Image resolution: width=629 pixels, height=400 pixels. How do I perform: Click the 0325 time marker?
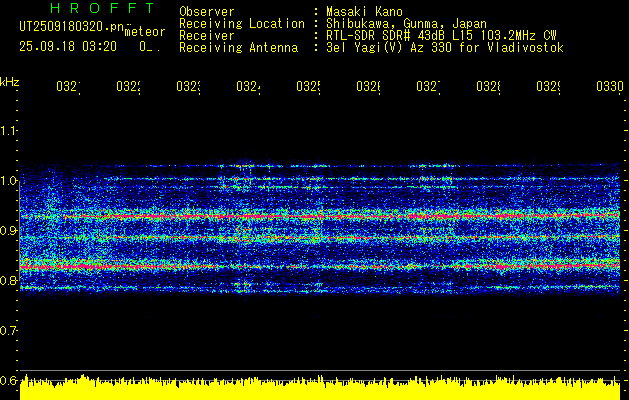[308, 86]
